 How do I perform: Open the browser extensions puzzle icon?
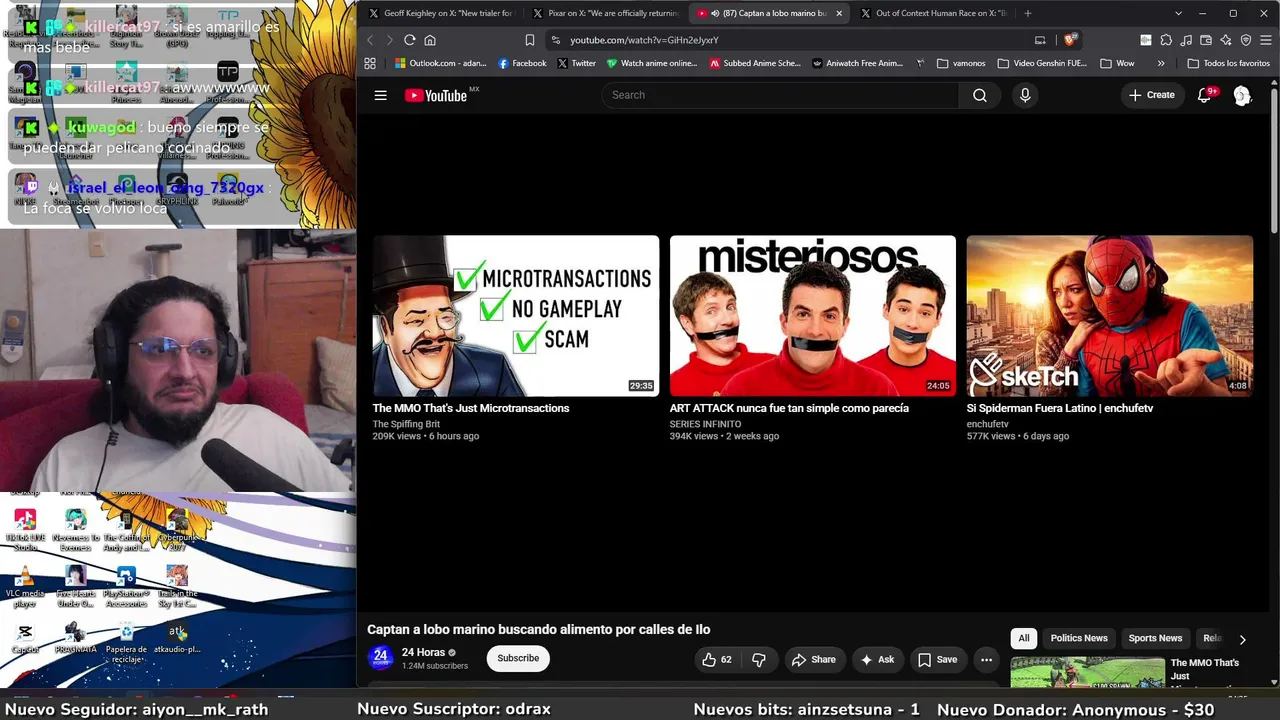pos(1165,40)
